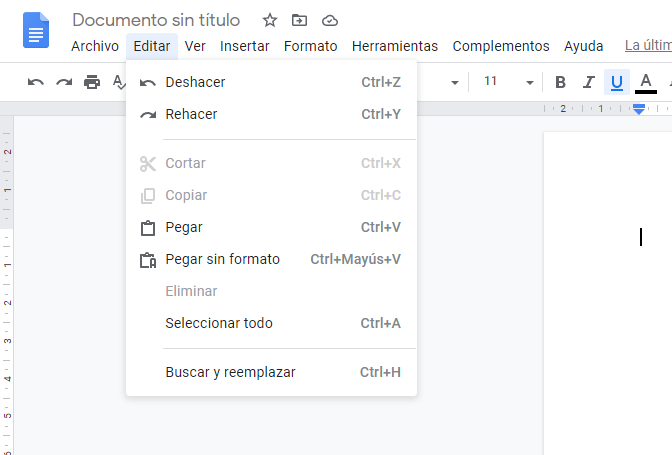This screenshot has width=672, height=455.
Task: Check the cloud save status icon
Action: coord(329,20)
